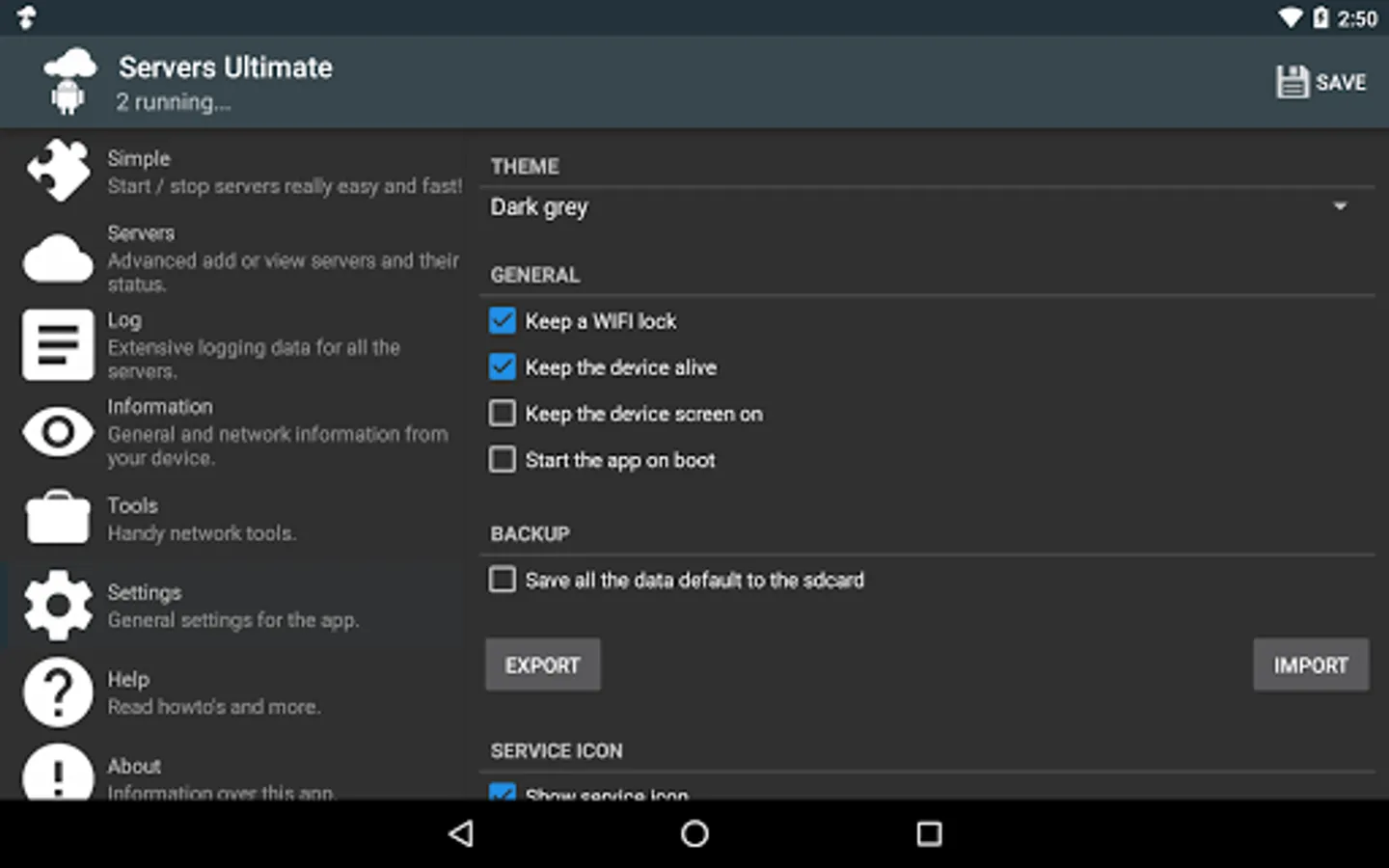
Task: Open the Log document icon
Action: (58, 344)
